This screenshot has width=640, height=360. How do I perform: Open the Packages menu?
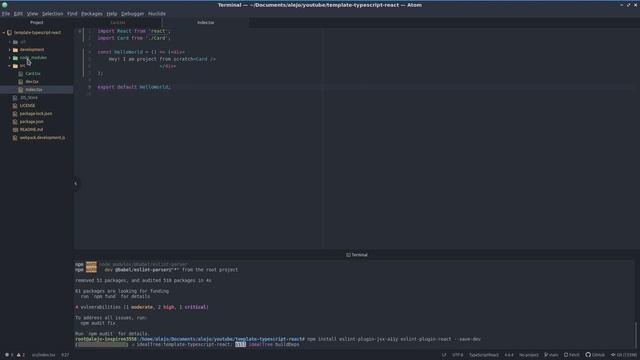click(92, 13)
